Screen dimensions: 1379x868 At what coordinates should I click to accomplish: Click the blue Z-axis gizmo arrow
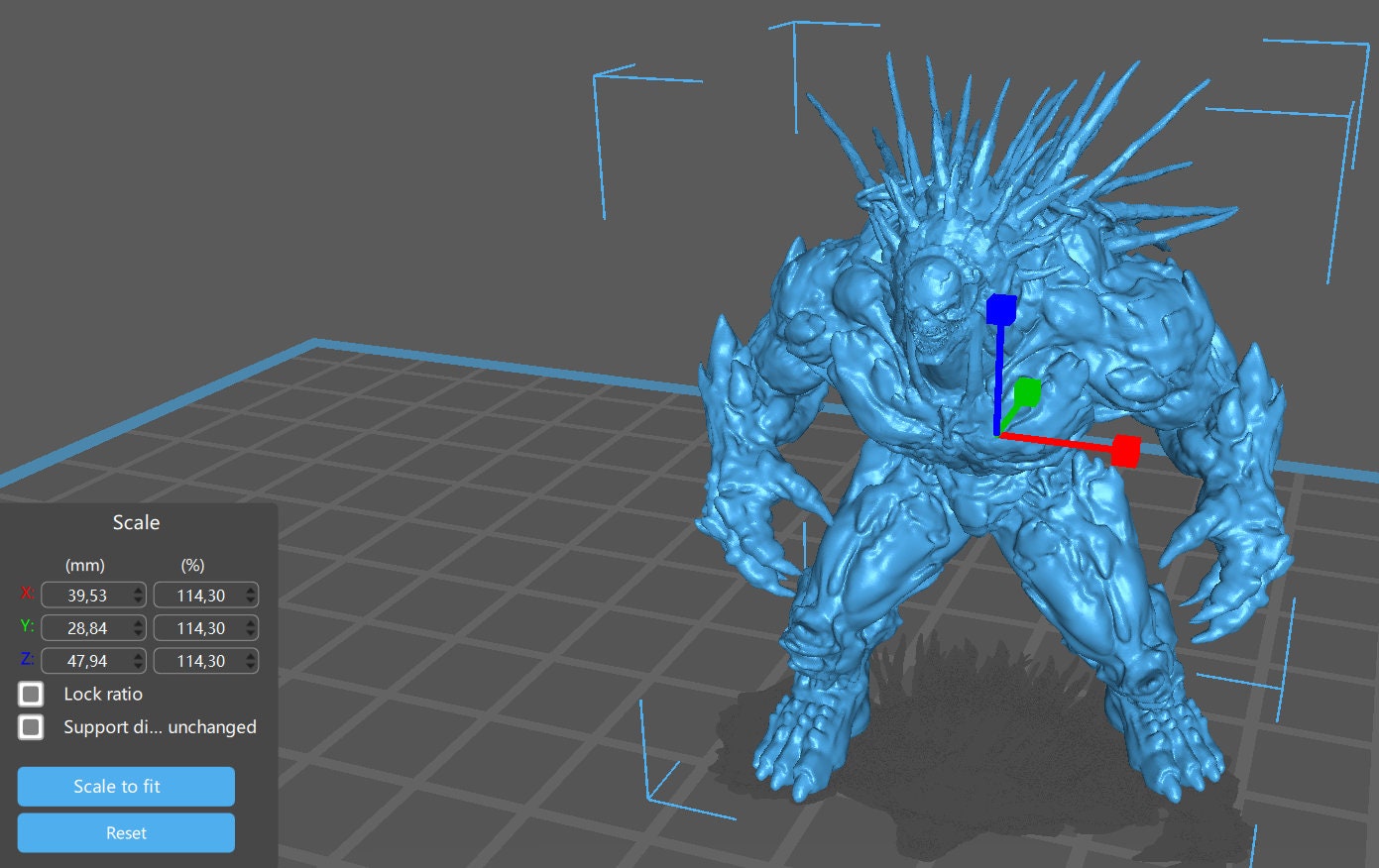(1002, 309)
